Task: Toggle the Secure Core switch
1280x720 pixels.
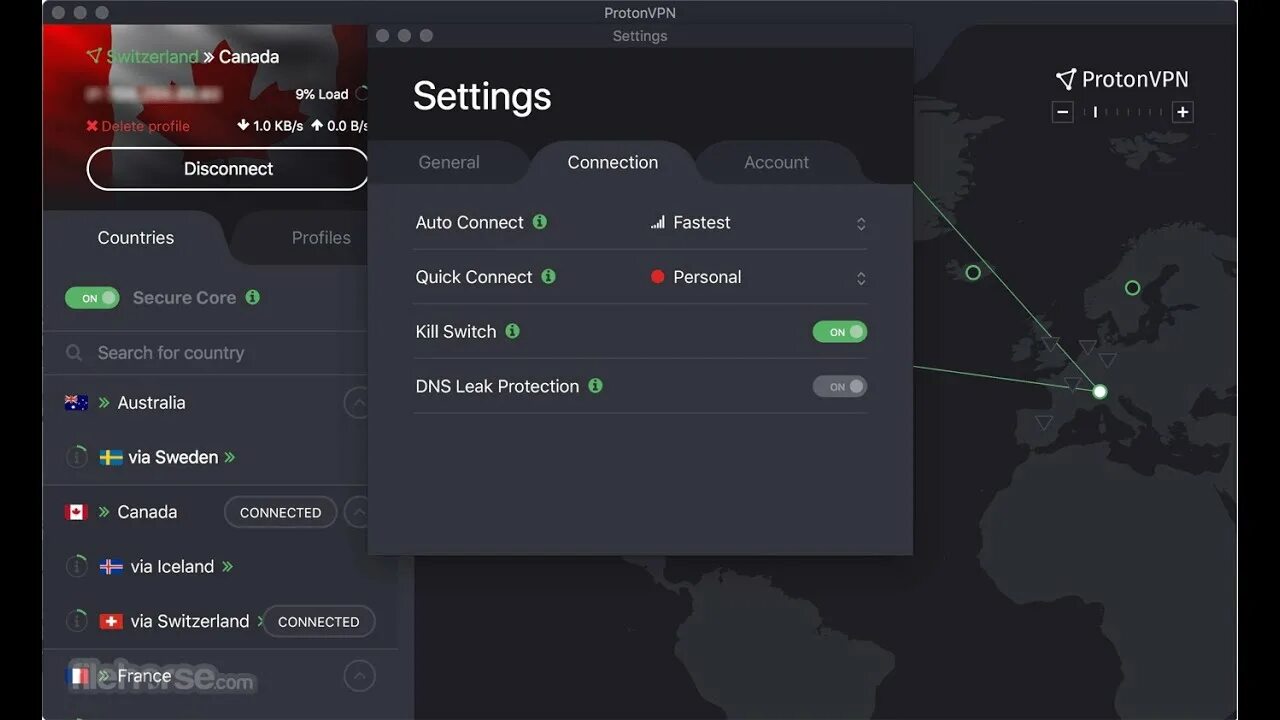Action: (92, 298)
